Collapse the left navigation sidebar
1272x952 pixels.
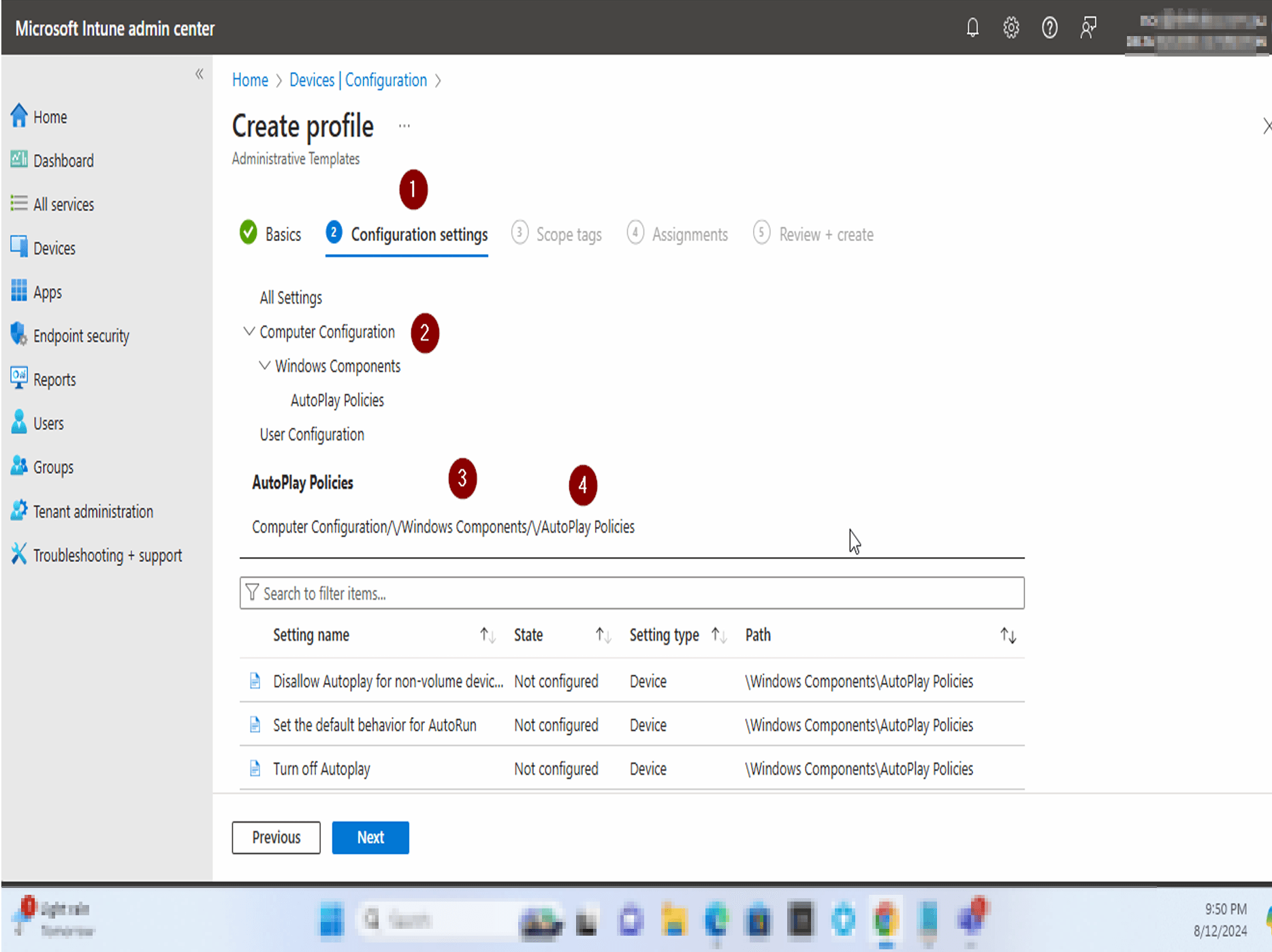[199, 74]
